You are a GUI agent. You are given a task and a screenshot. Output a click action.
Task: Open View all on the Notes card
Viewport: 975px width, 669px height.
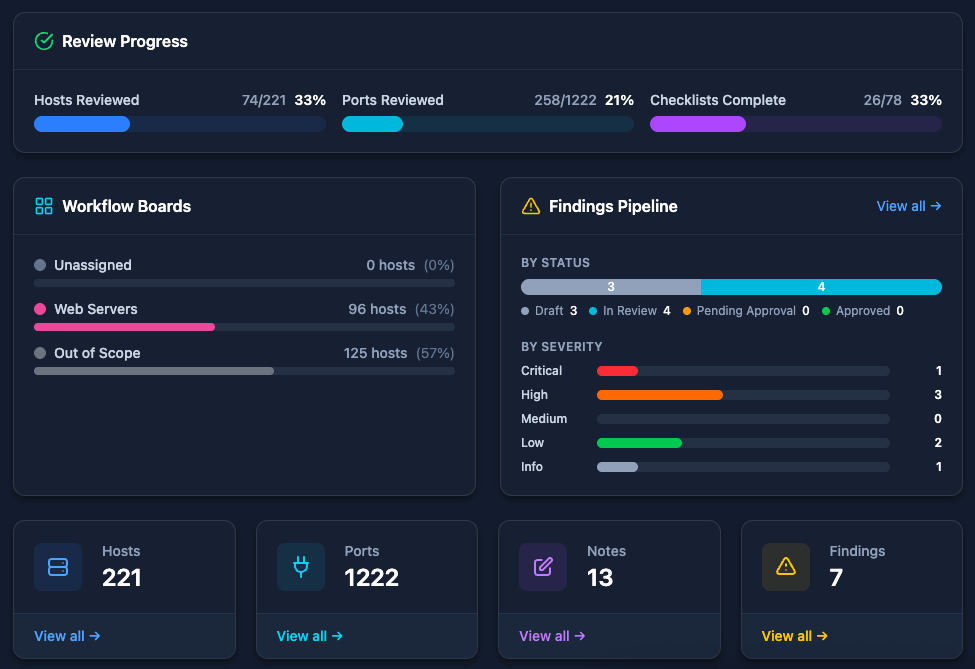(550, 636)
